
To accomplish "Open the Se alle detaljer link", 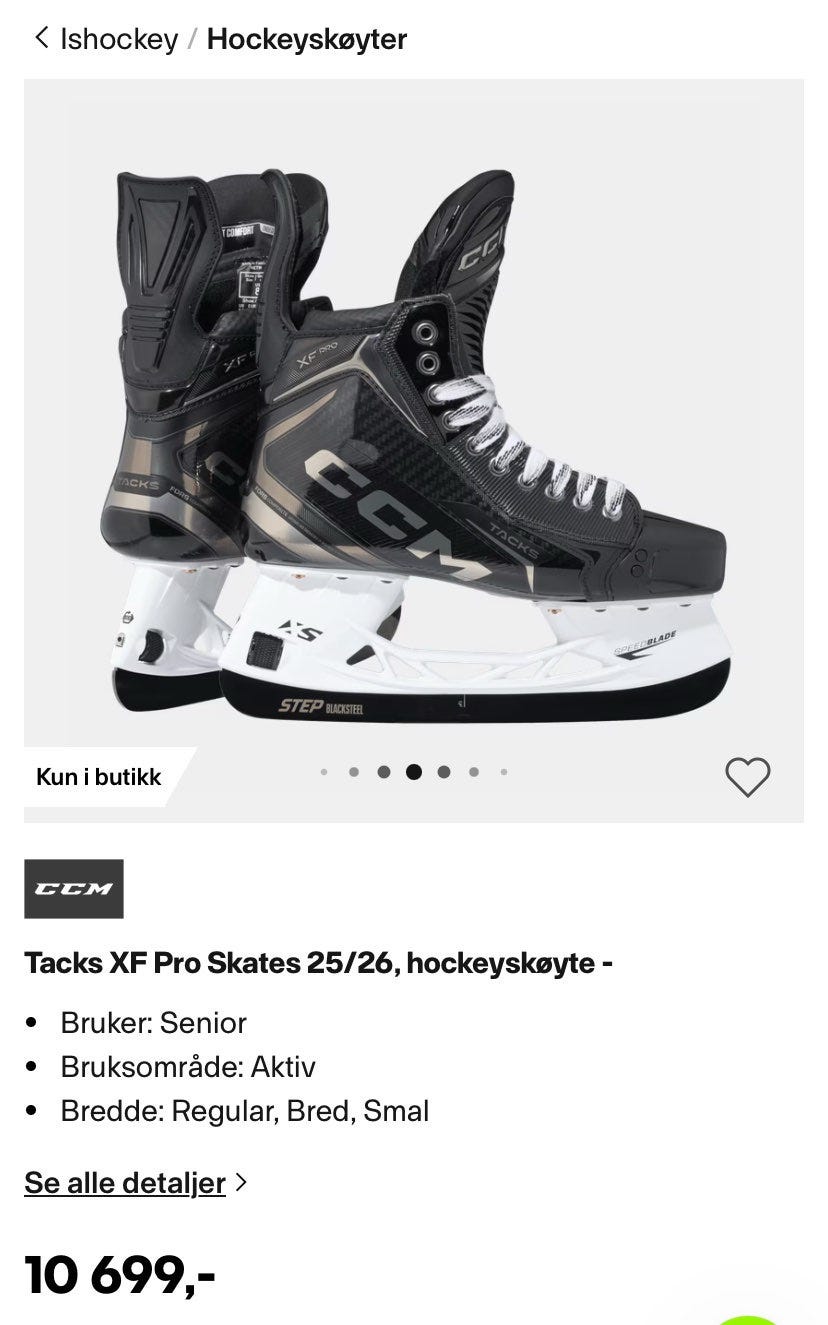I will click(x=125, y=1182).
